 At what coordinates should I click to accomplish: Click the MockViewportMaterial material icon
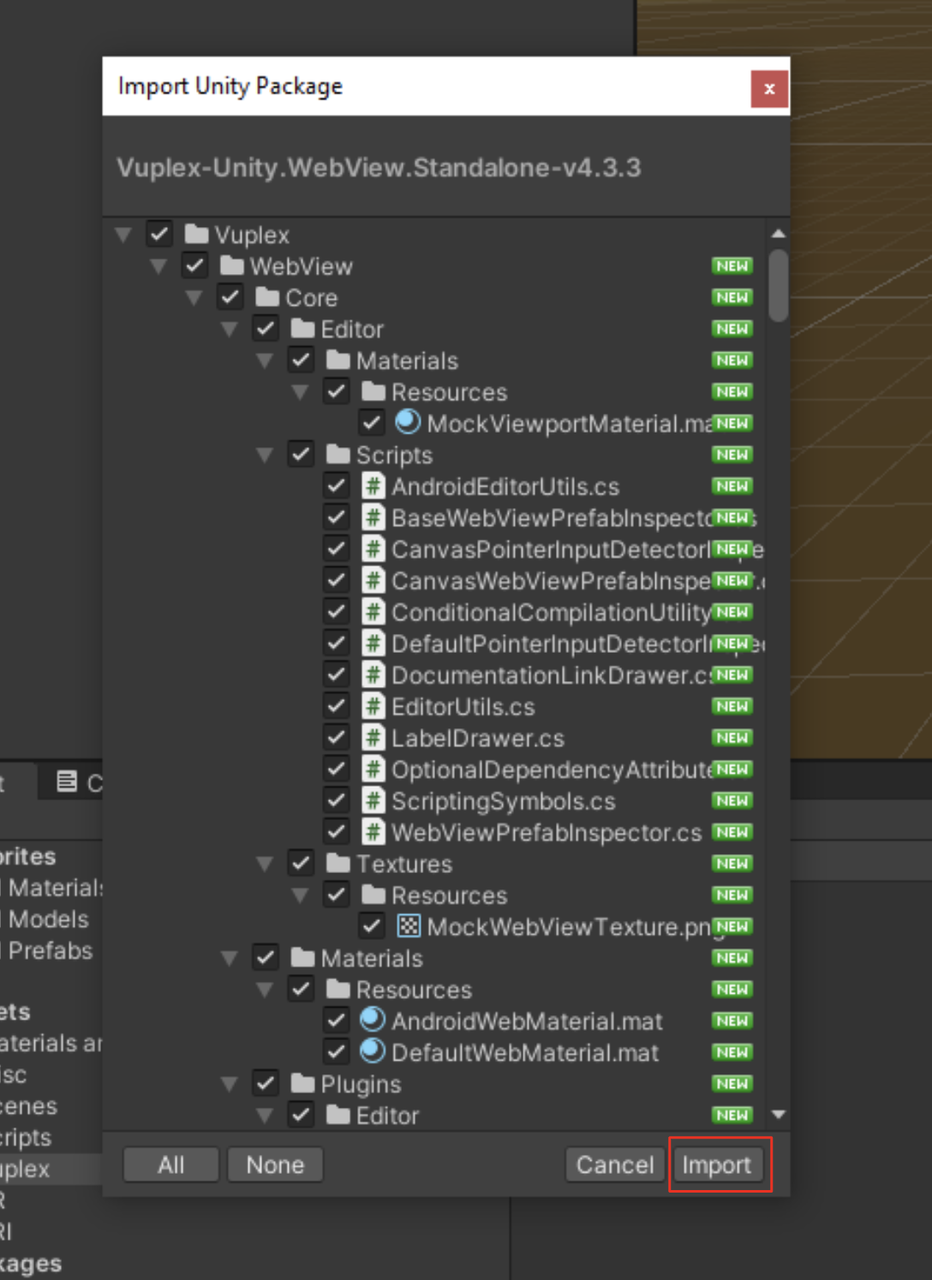(x=408, y=423)
